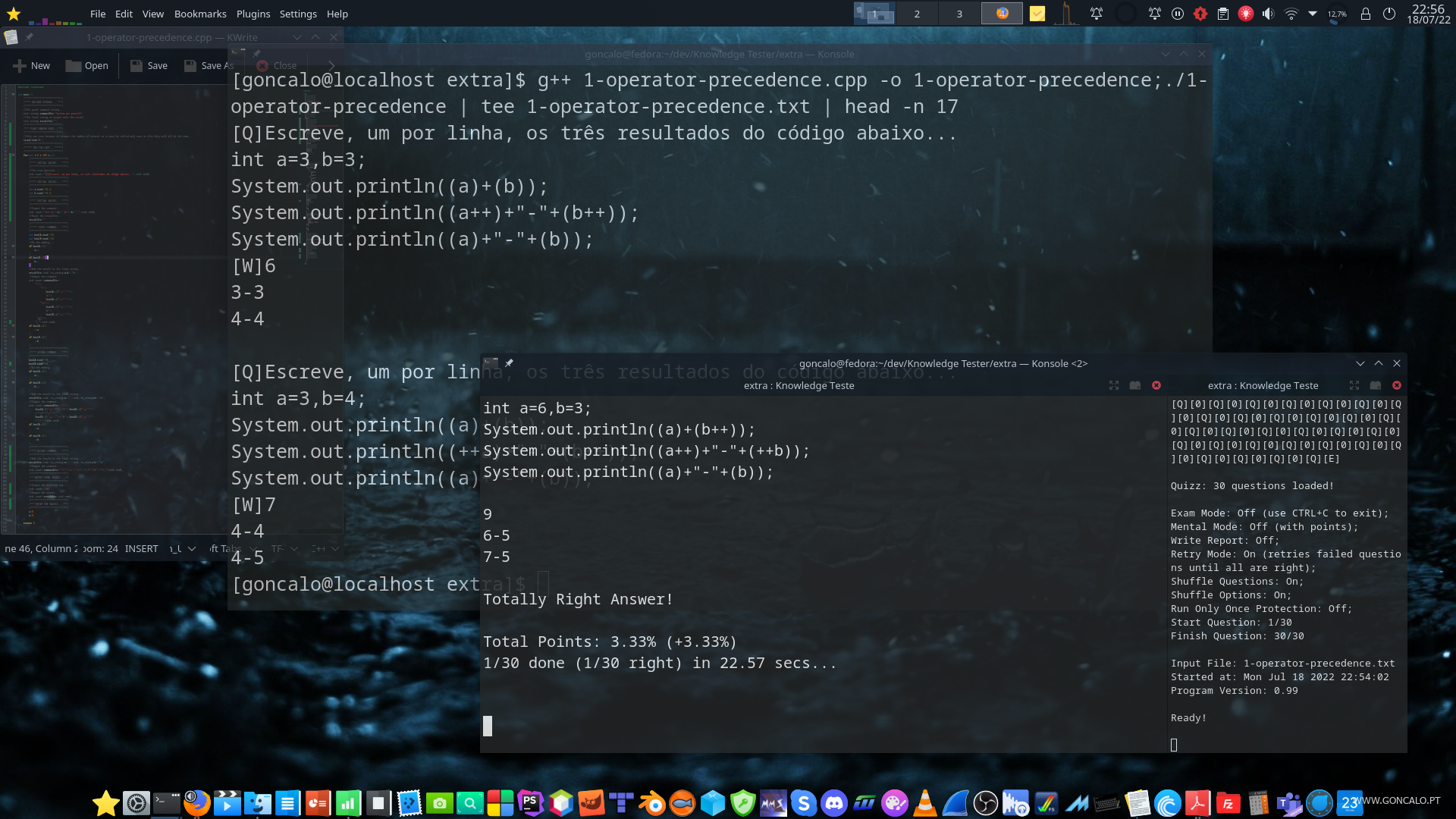Click New in KWrite toolbar
This screenshot has height=819, width=1456.
click(x=32, y=66)
